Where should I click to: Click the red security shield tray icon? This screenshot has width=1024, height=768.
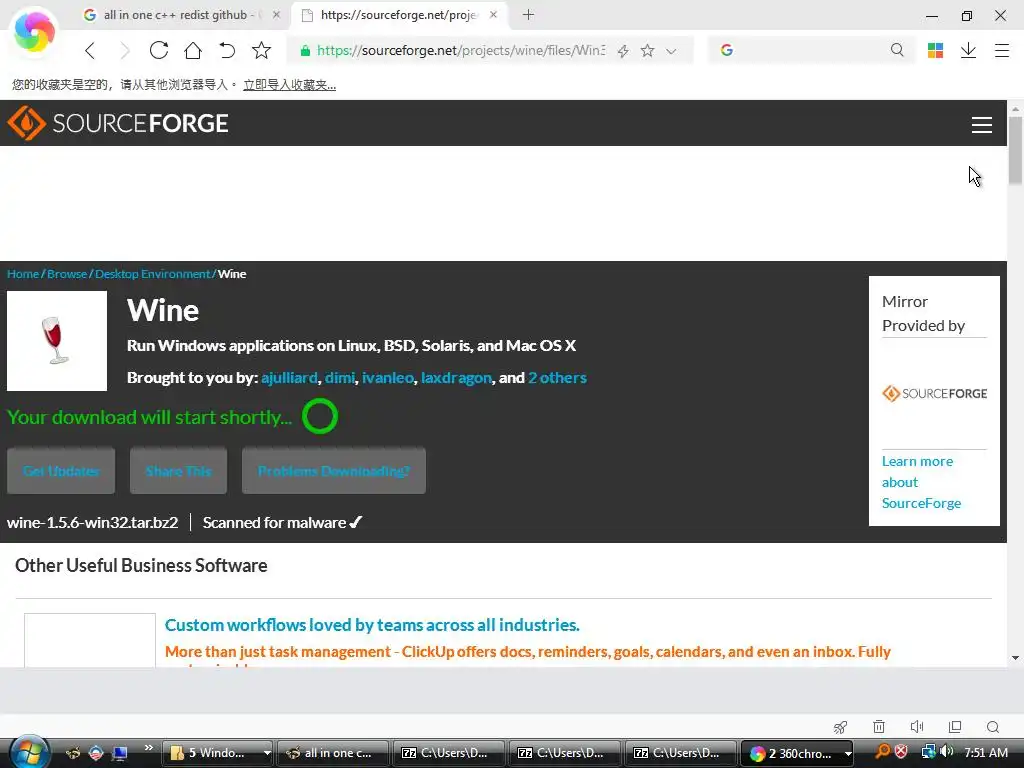[x=901, y=752]
